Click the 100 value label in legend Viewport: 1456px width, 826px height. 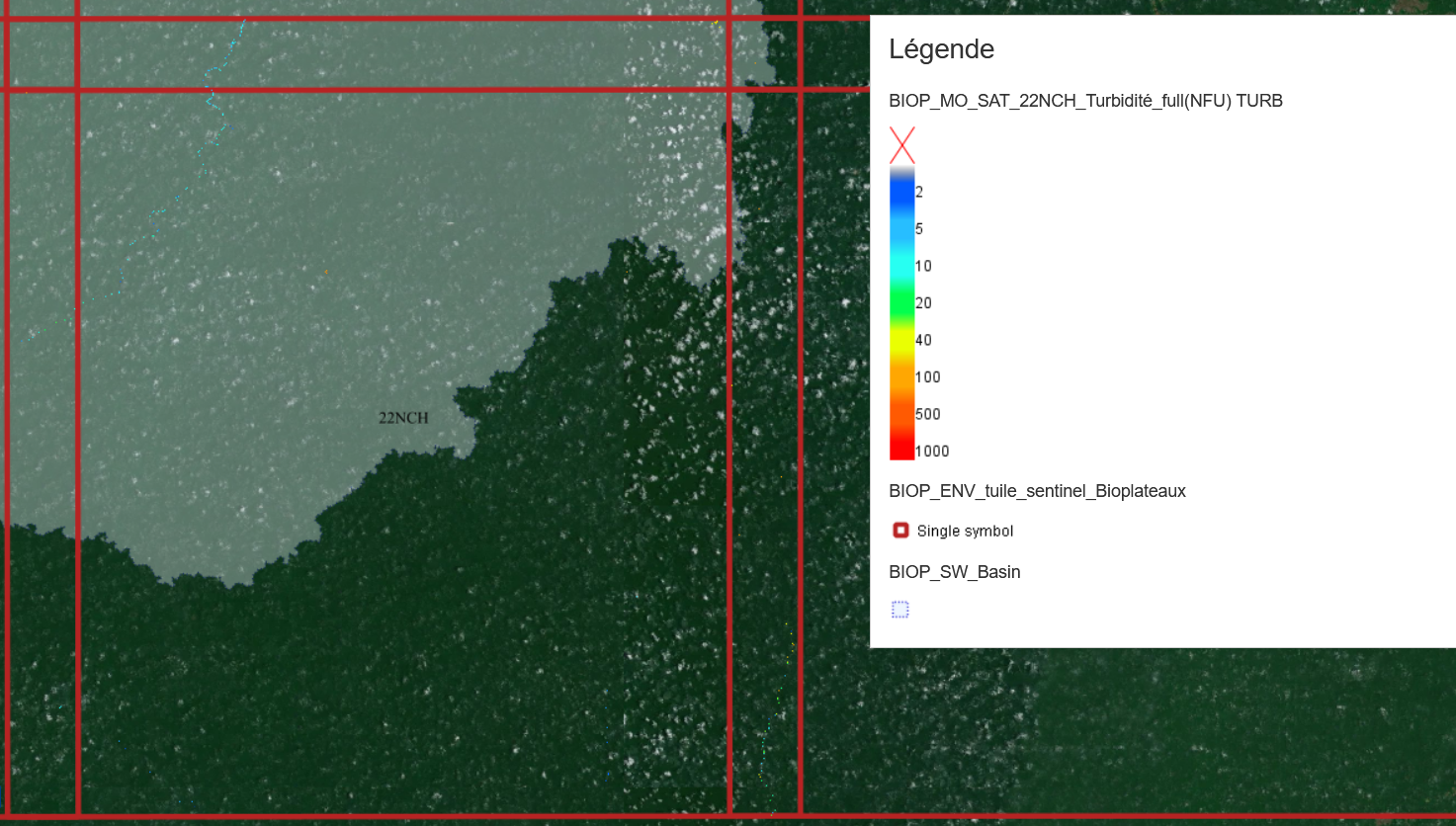coord(928,377)
